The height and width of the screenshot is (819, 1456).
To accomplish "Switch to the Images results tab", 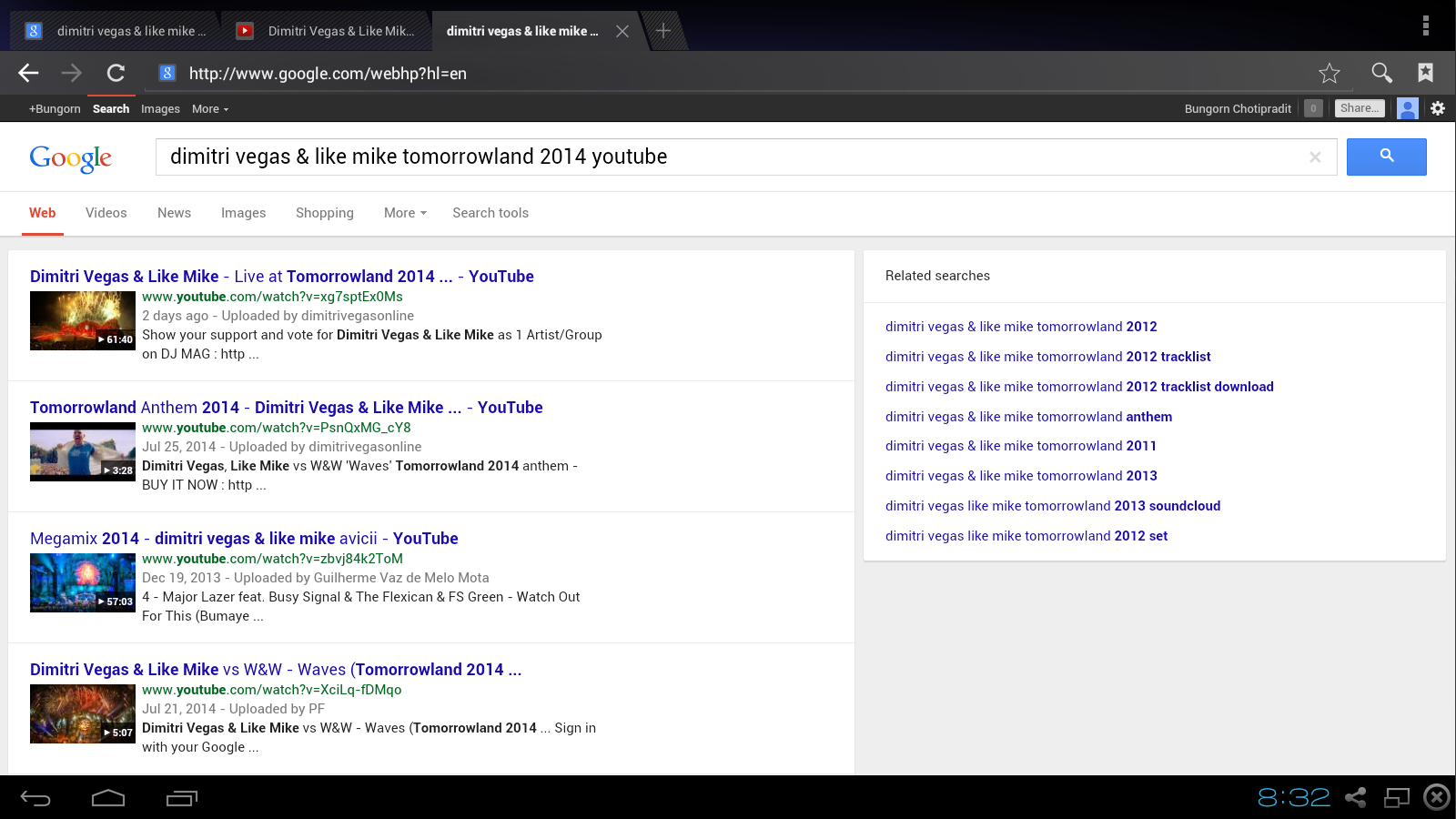I will (243, 213).
